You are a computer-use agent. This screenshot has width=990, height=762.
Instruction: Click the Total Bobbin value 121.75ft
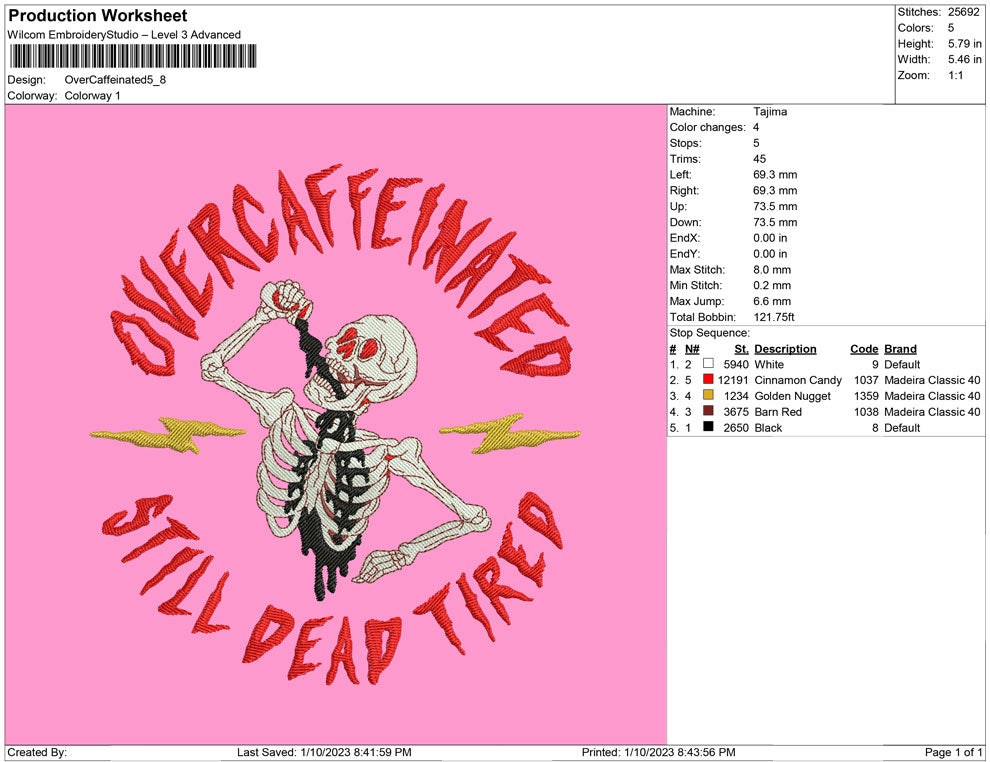(774, 317)
